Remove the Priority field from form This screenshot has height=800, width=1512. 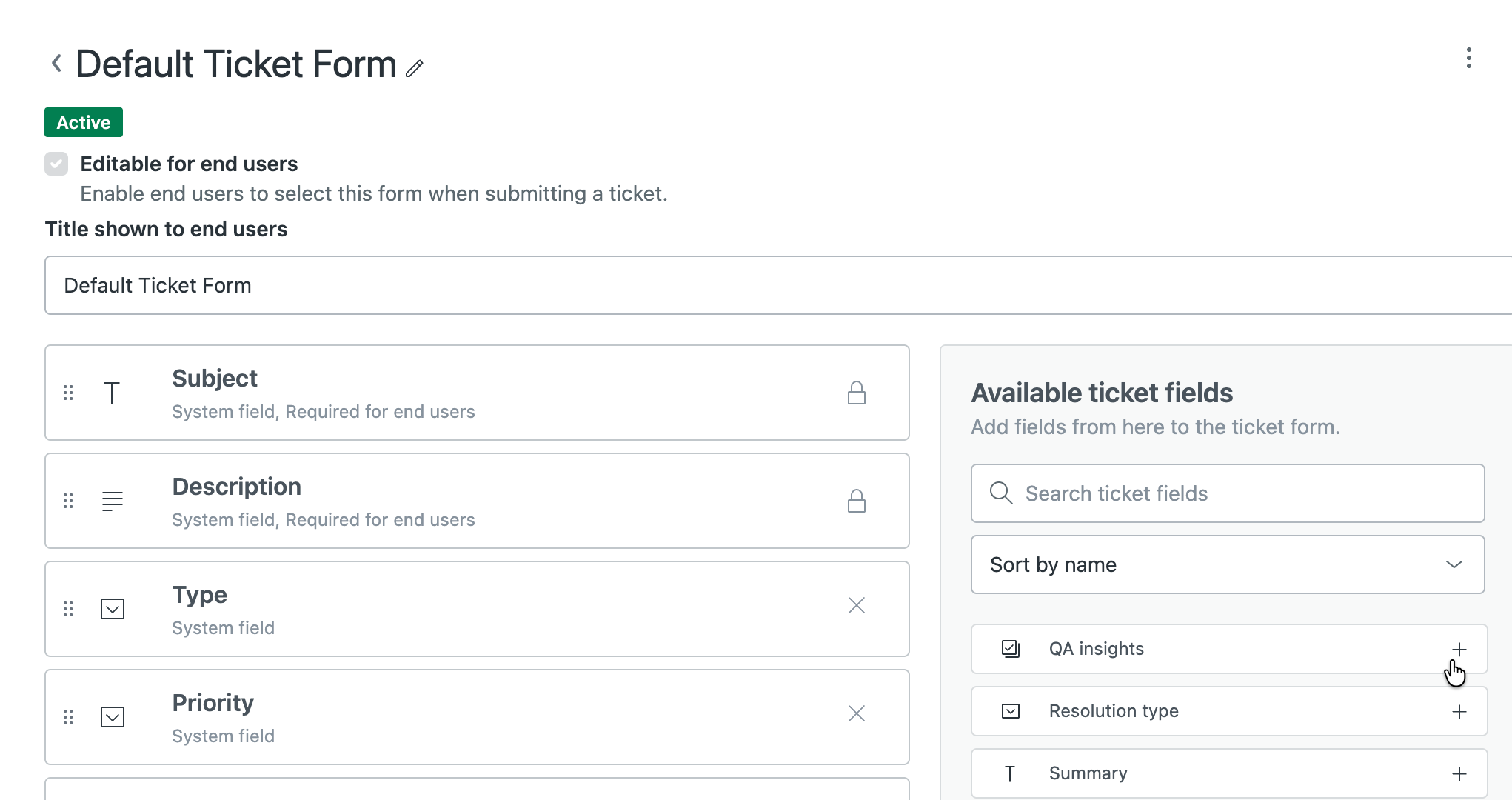click(857, 714)
